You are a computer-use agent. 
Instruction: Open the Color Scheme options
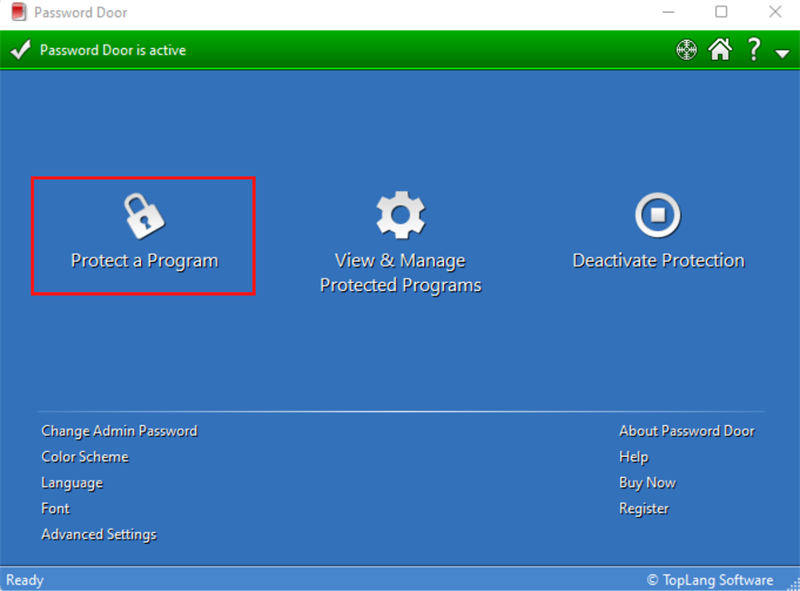pos(84,456)
